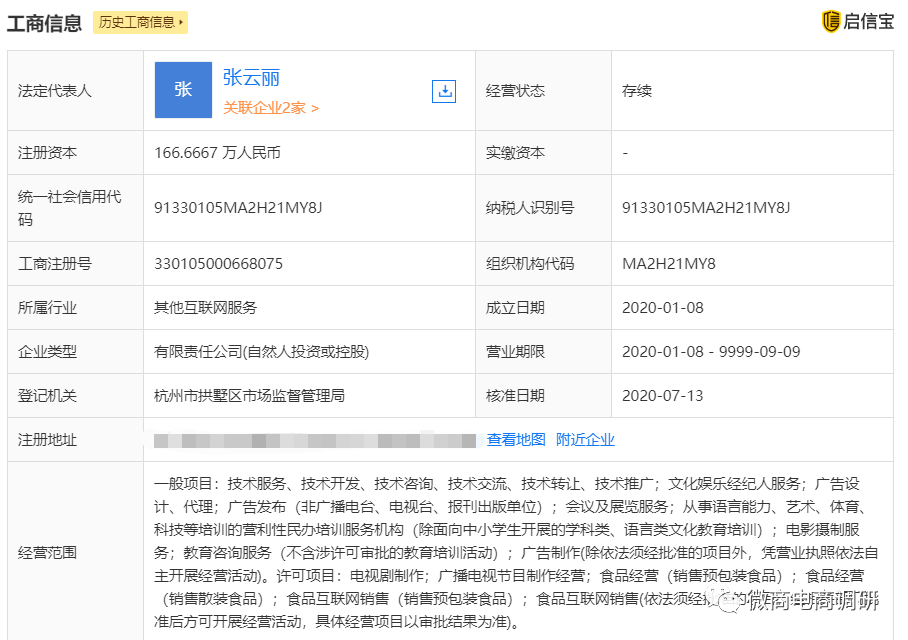The width and height of the screenshot is (908, 640).
Task: Click the 企业类型 label cell
Action: [x=75, y=352]
